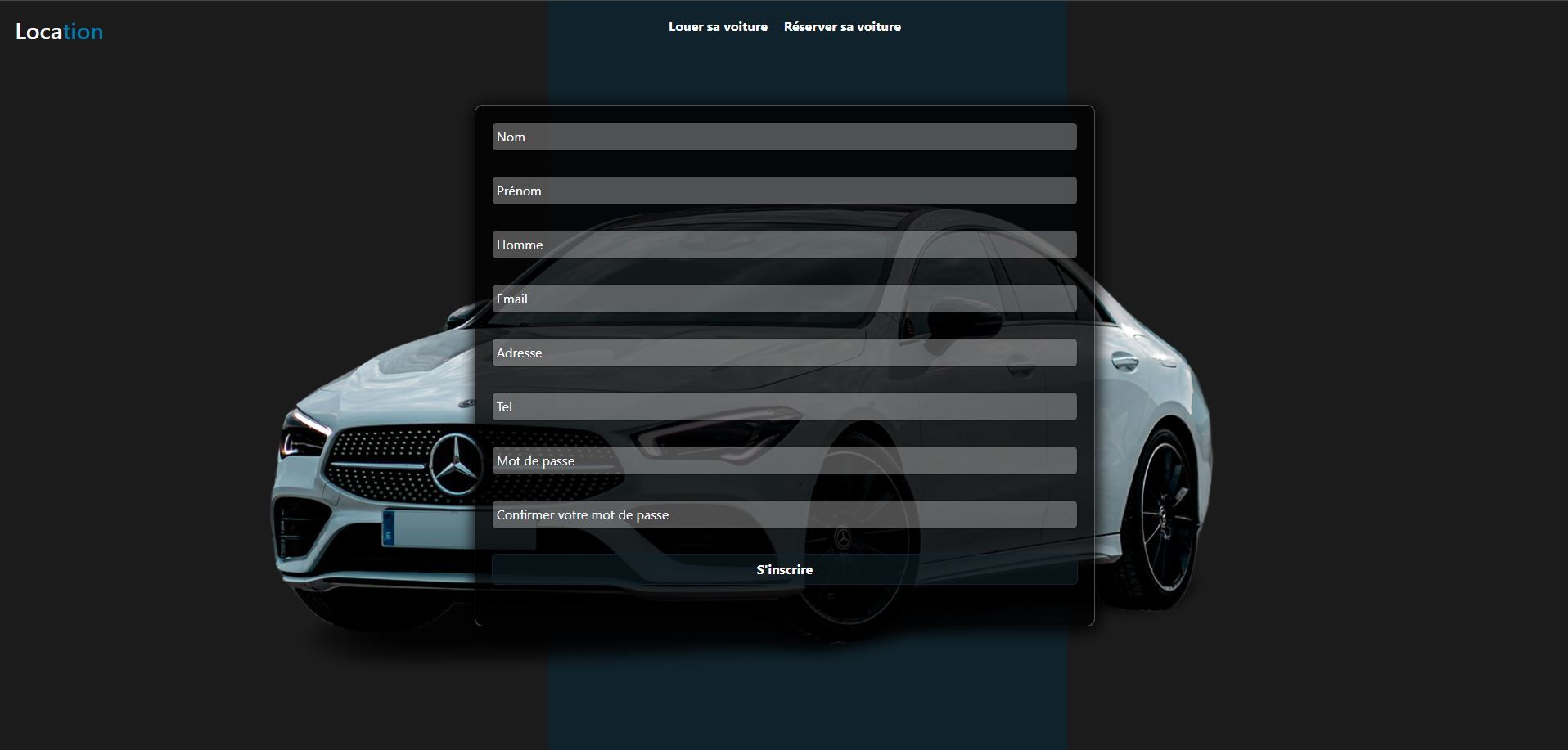
Task: Focus the Adresse input field
Action: (x=784, y=353)
